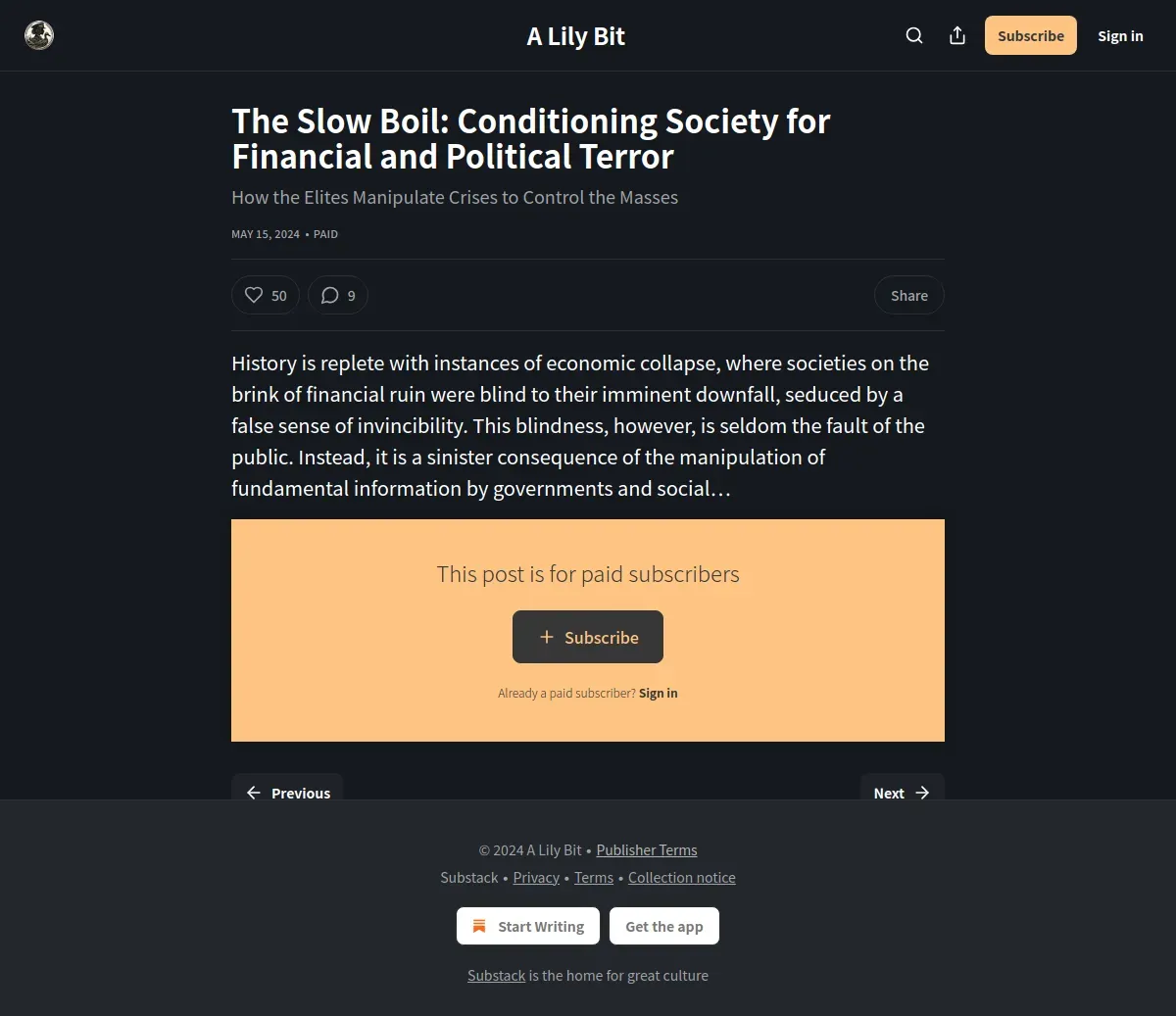Viewport: 1176px width, 1016px height.
Task: Open the Collection notice link
Action: coord(682,878)
